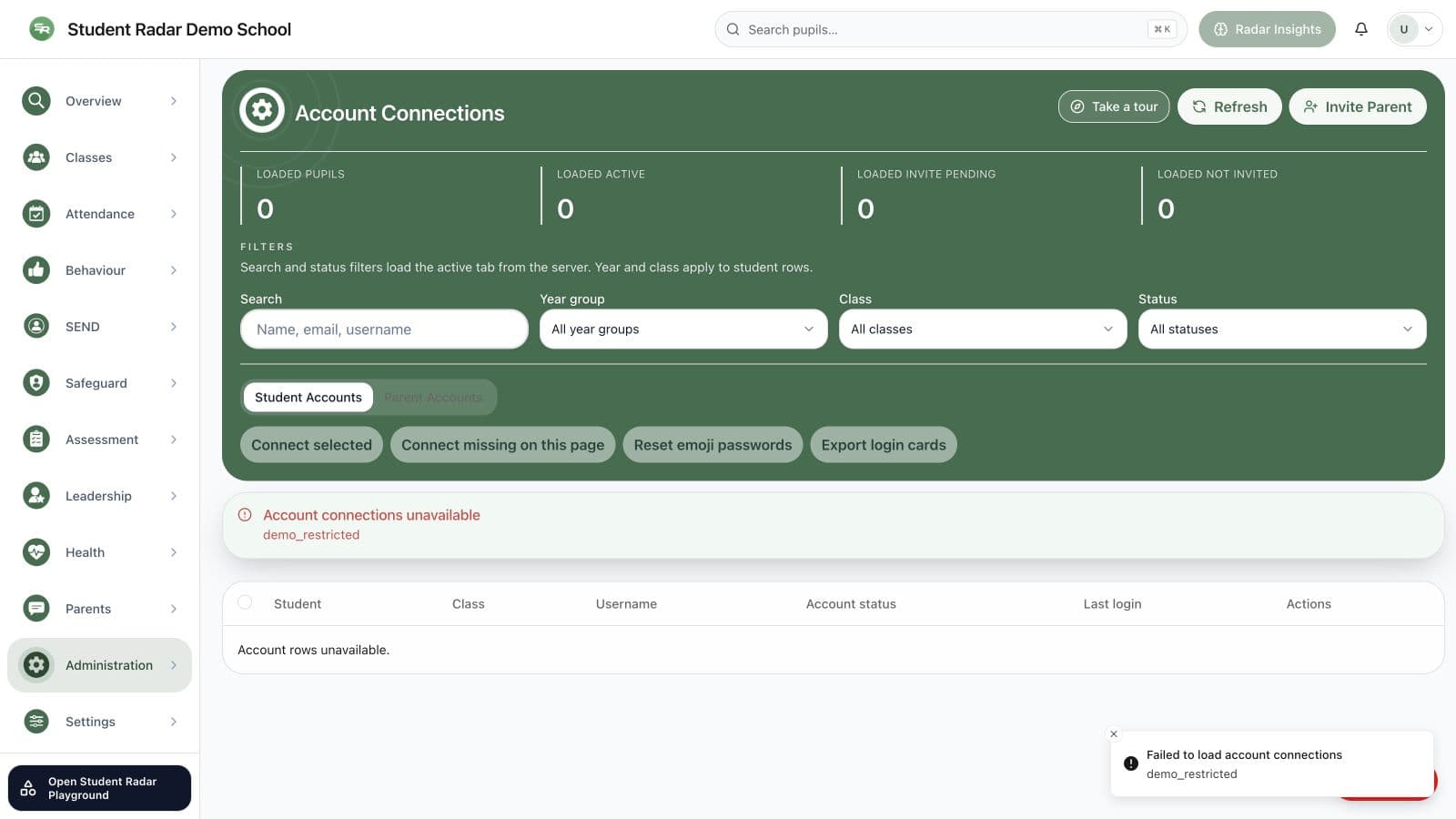Click the Account rows unavailable message

[313, 650]
